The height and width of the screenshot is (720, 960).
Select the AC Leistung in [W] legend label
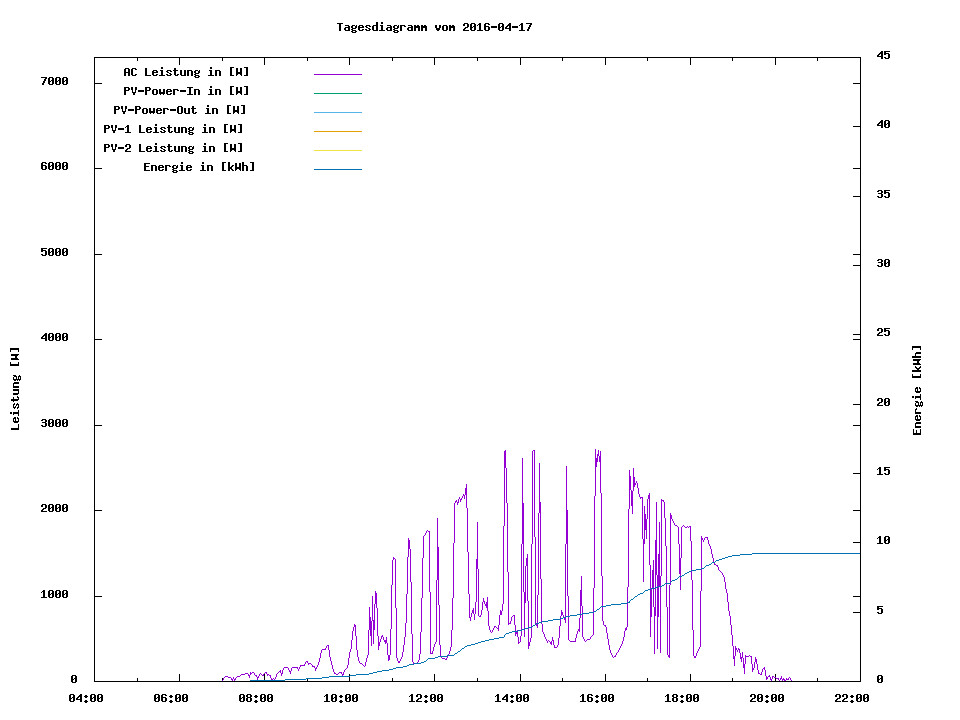pos(186,72)
